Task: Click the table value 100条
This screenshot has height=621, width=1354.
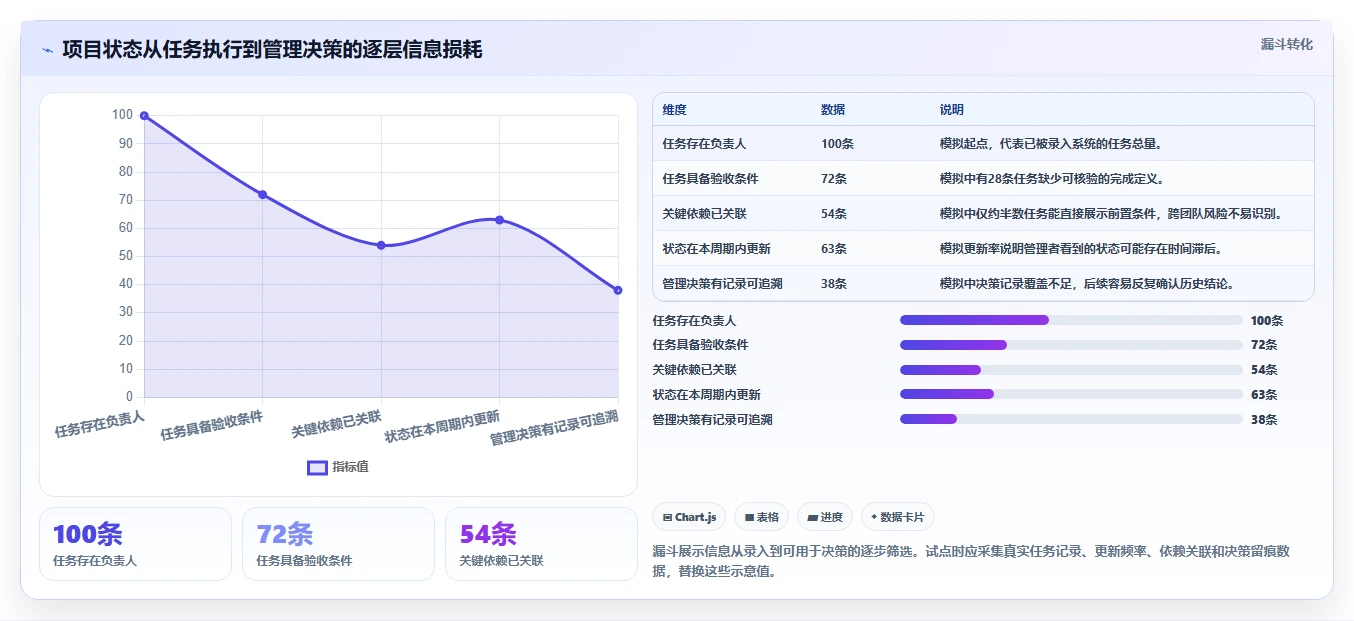Action: pyautogui.click(x=837, y=144)
